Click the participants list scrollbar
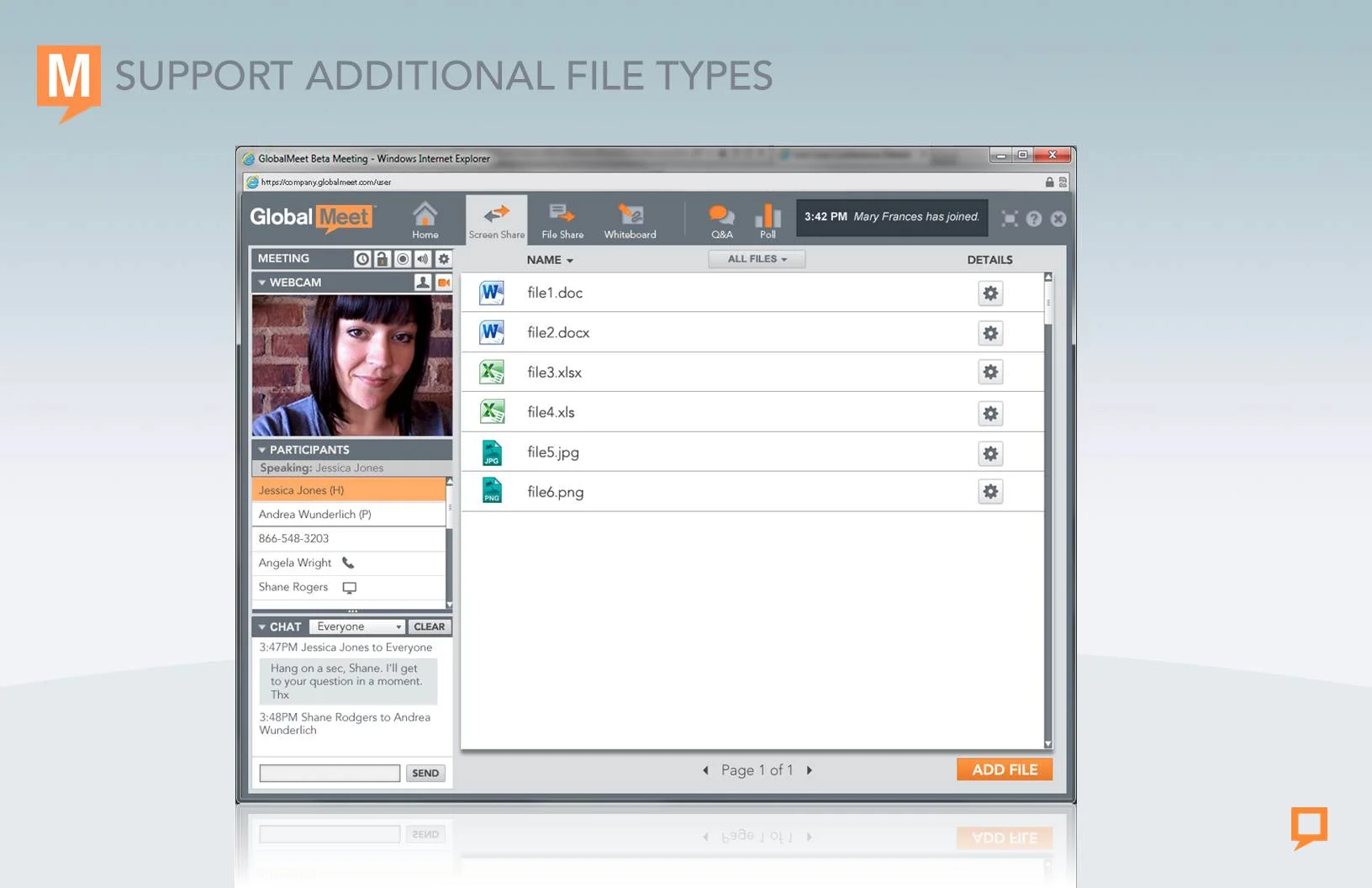 449,542
